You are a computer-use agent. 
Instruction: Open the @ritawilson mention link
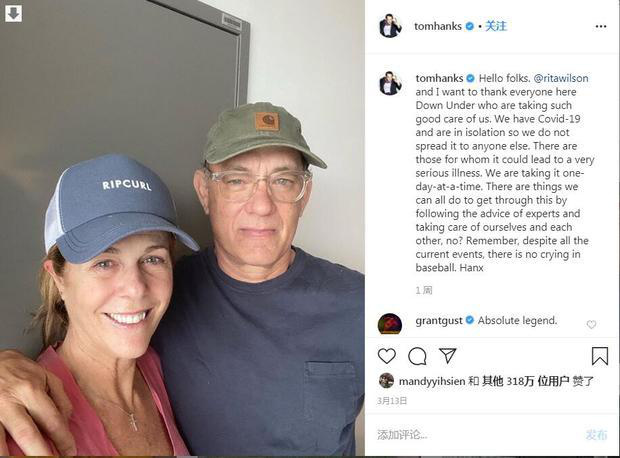pos(561,78)
